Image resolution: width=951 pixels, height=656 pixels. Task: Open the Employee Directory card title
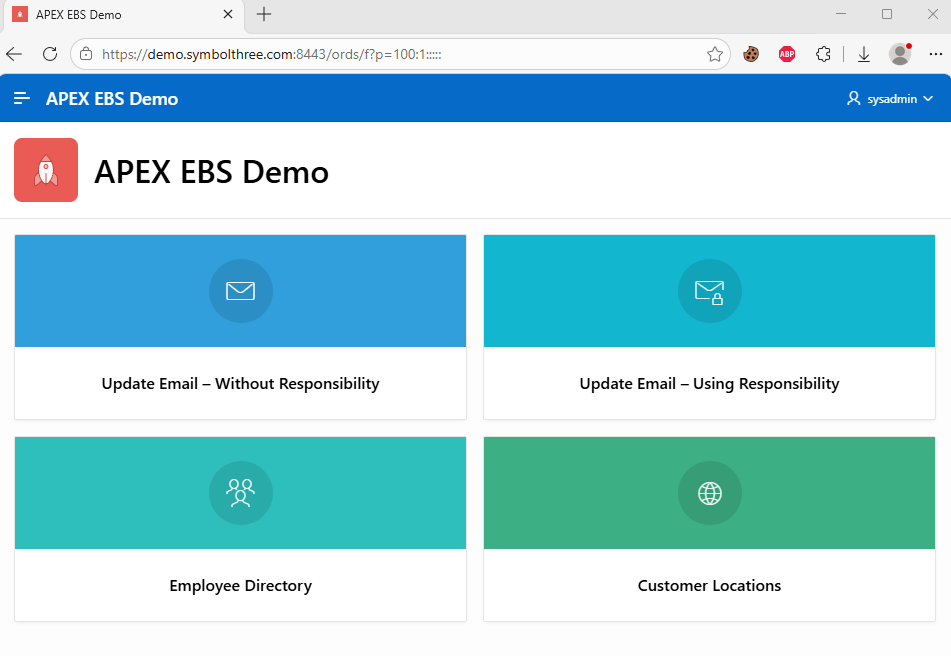pyautogui.click(x=241, y=586)
